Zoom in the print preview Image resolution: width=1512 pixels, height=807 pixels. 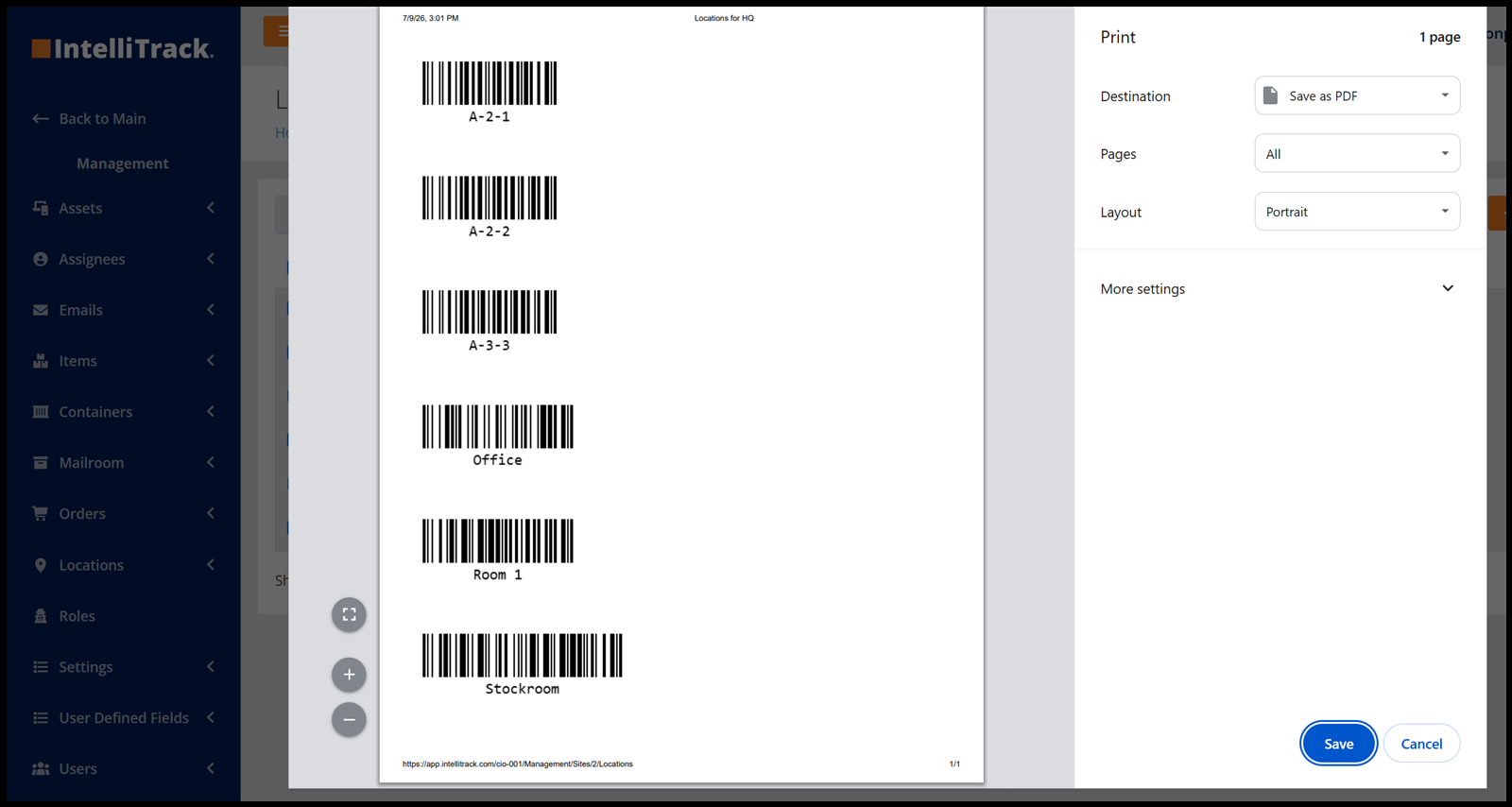[x=349, y=675]
